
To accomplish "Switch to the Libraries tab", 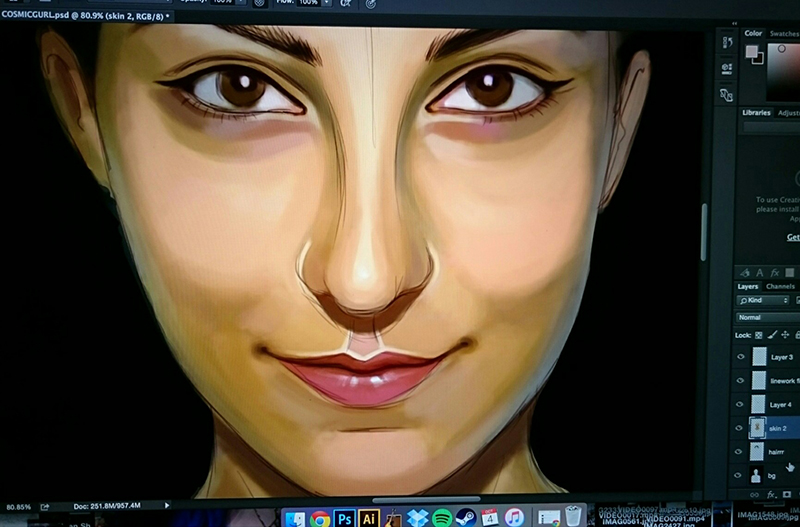I will coord(756,113).
